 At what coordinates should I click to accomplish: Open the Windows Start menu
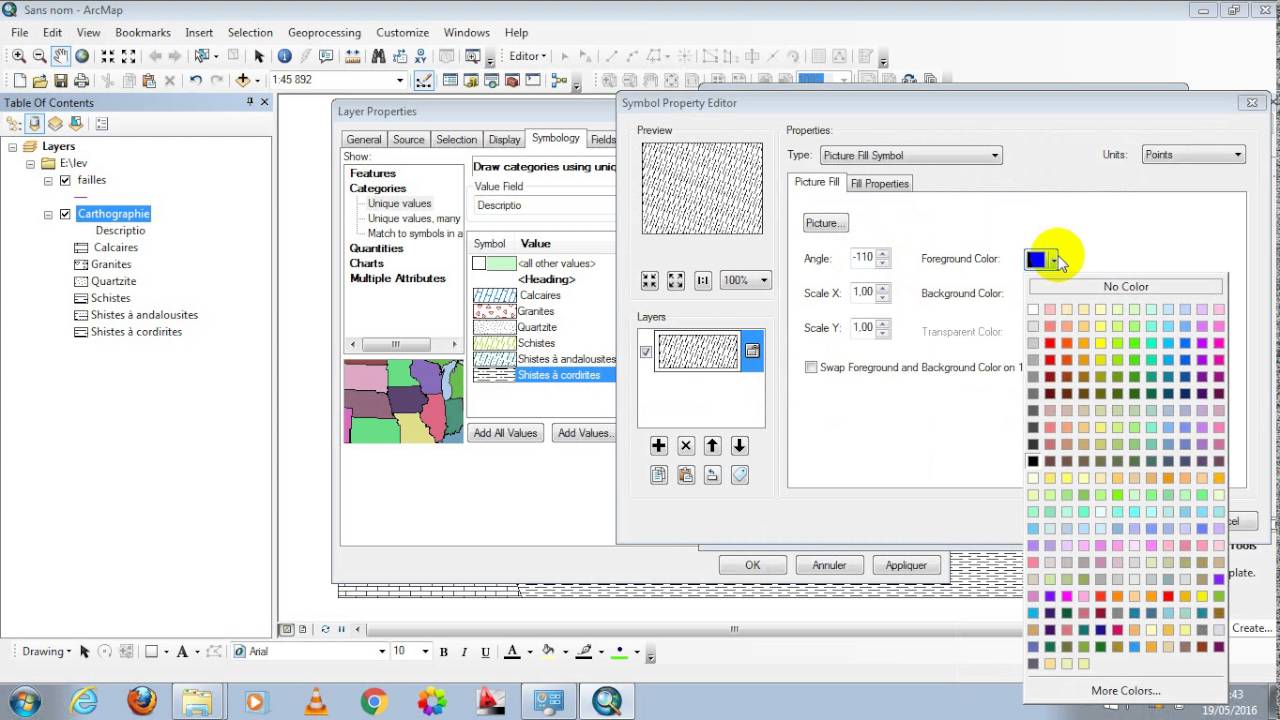[24, 701]
